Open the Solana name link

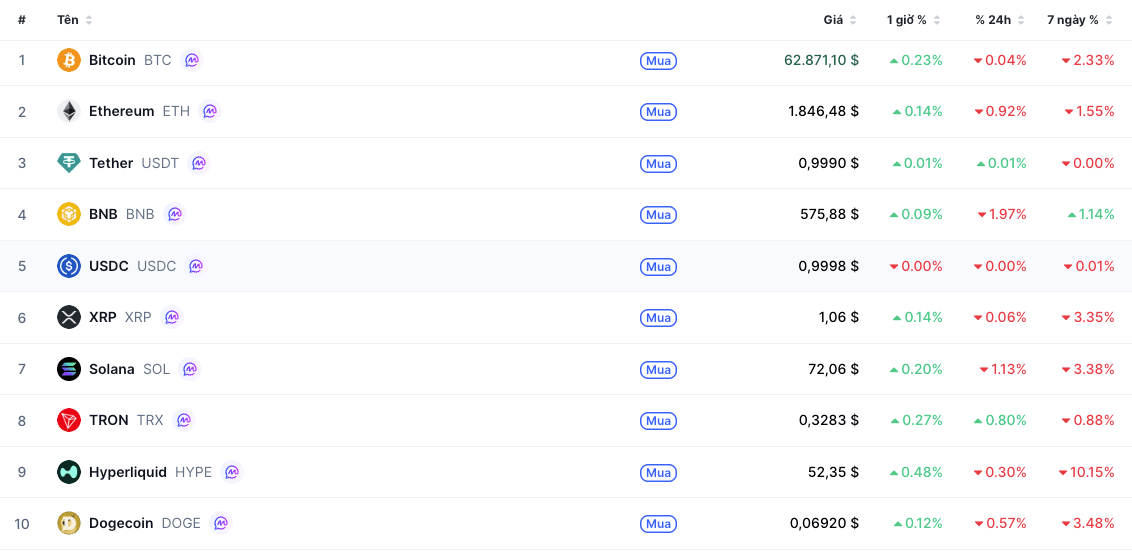click(111, 369)
